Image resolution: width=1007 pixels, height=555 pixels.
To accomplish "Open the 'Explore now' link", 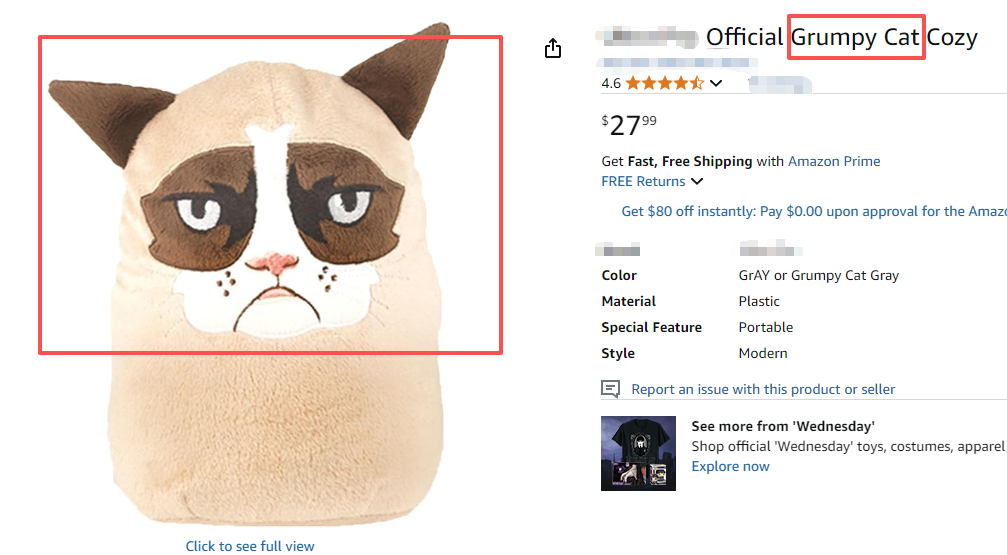I will tap(730, 466).
